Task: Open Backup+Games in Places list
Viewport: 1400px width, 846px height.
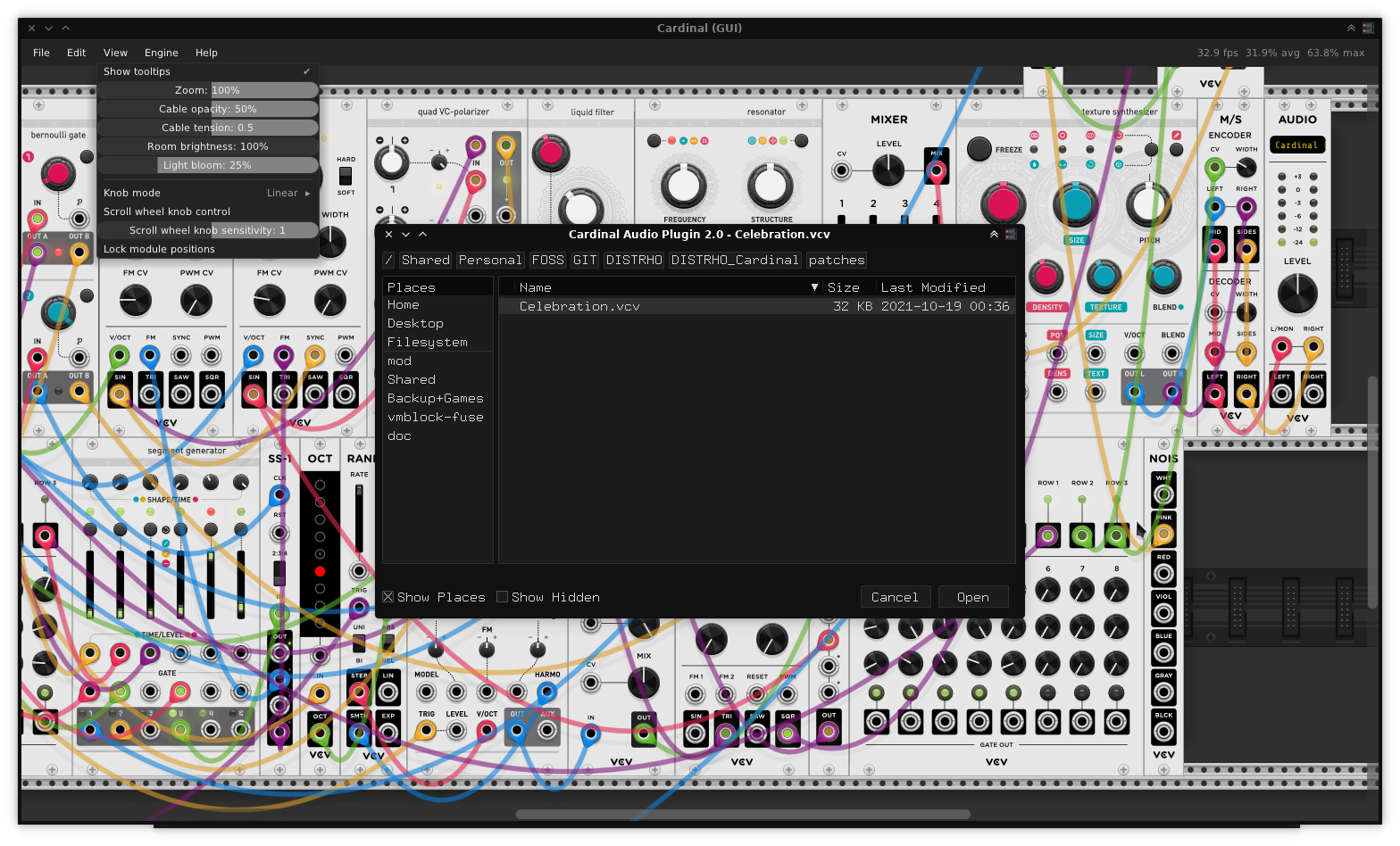Action: 437,398
